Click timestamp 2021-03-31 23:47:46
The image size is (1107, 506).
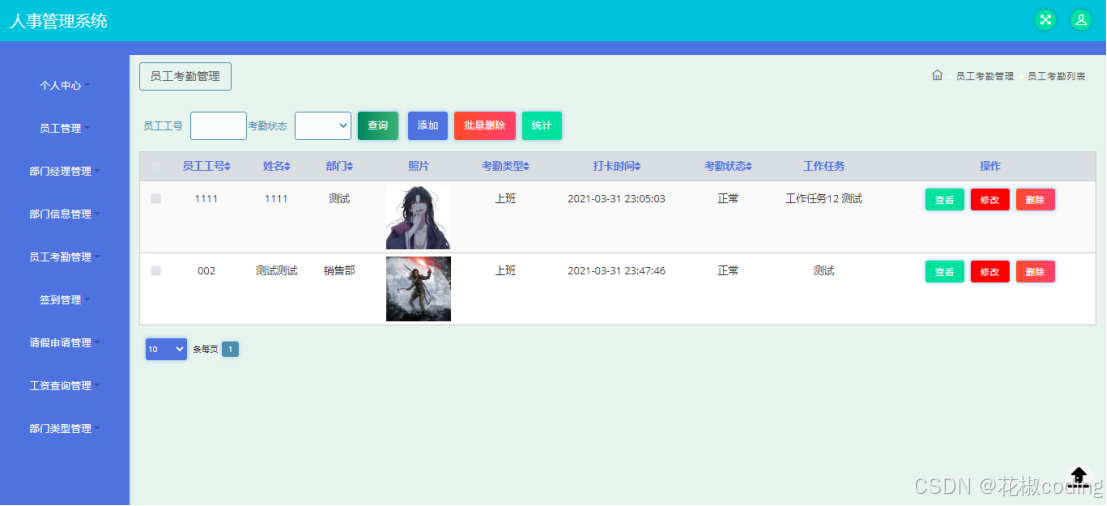click(x=616, y=270)
